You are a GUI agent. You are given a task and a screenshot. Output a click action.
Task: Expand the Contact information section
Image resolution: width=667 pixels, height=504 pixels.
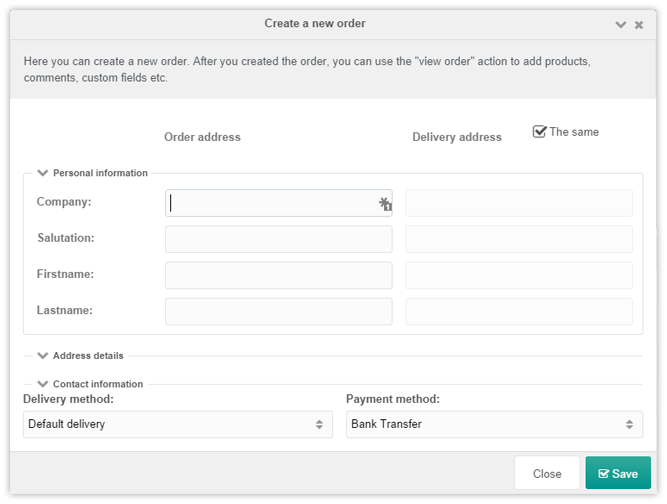pos(43,384)
